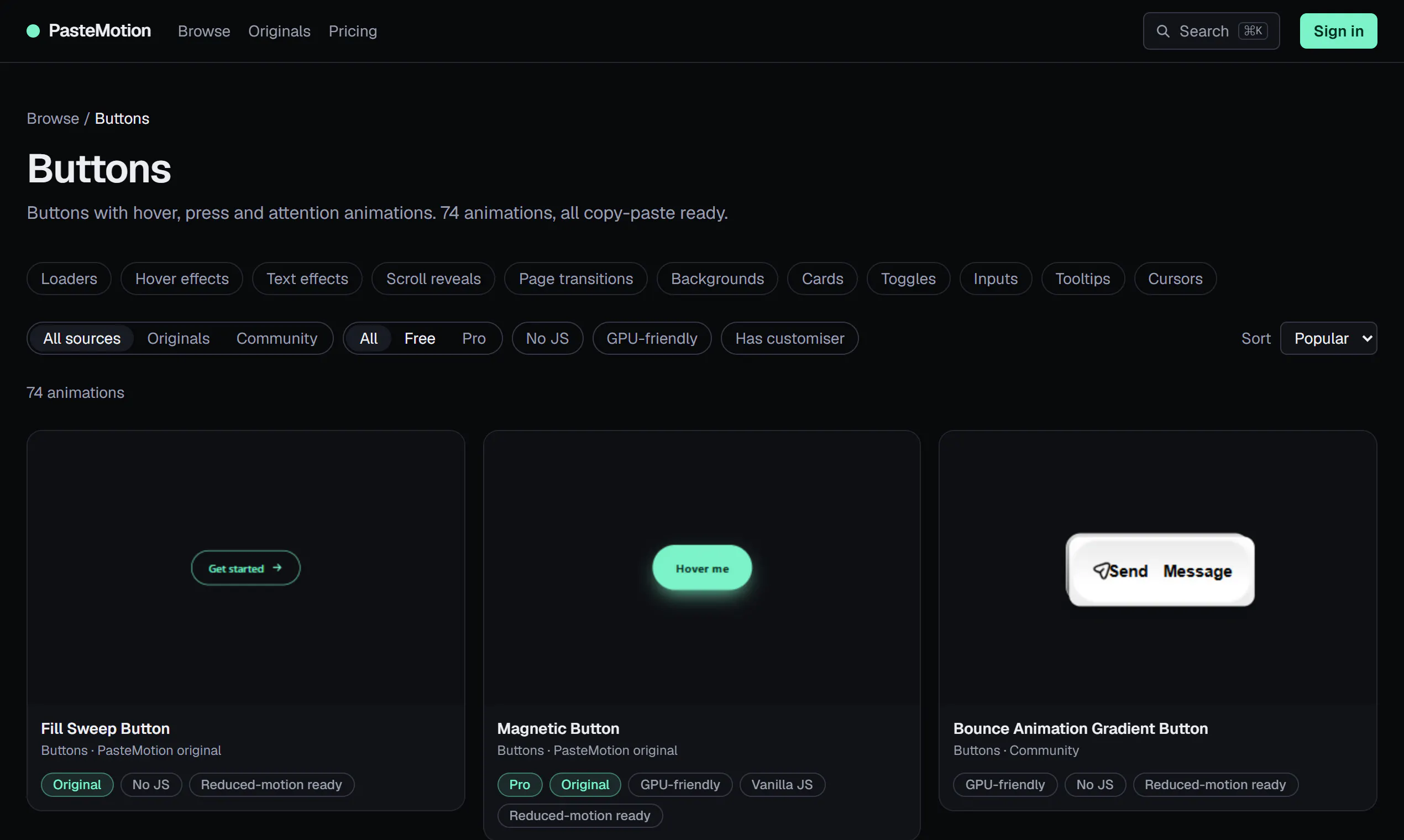The height and width of the screenshot is (840, 1404).
Task: Open the Fill Sweep Button title
Action: 105,728
